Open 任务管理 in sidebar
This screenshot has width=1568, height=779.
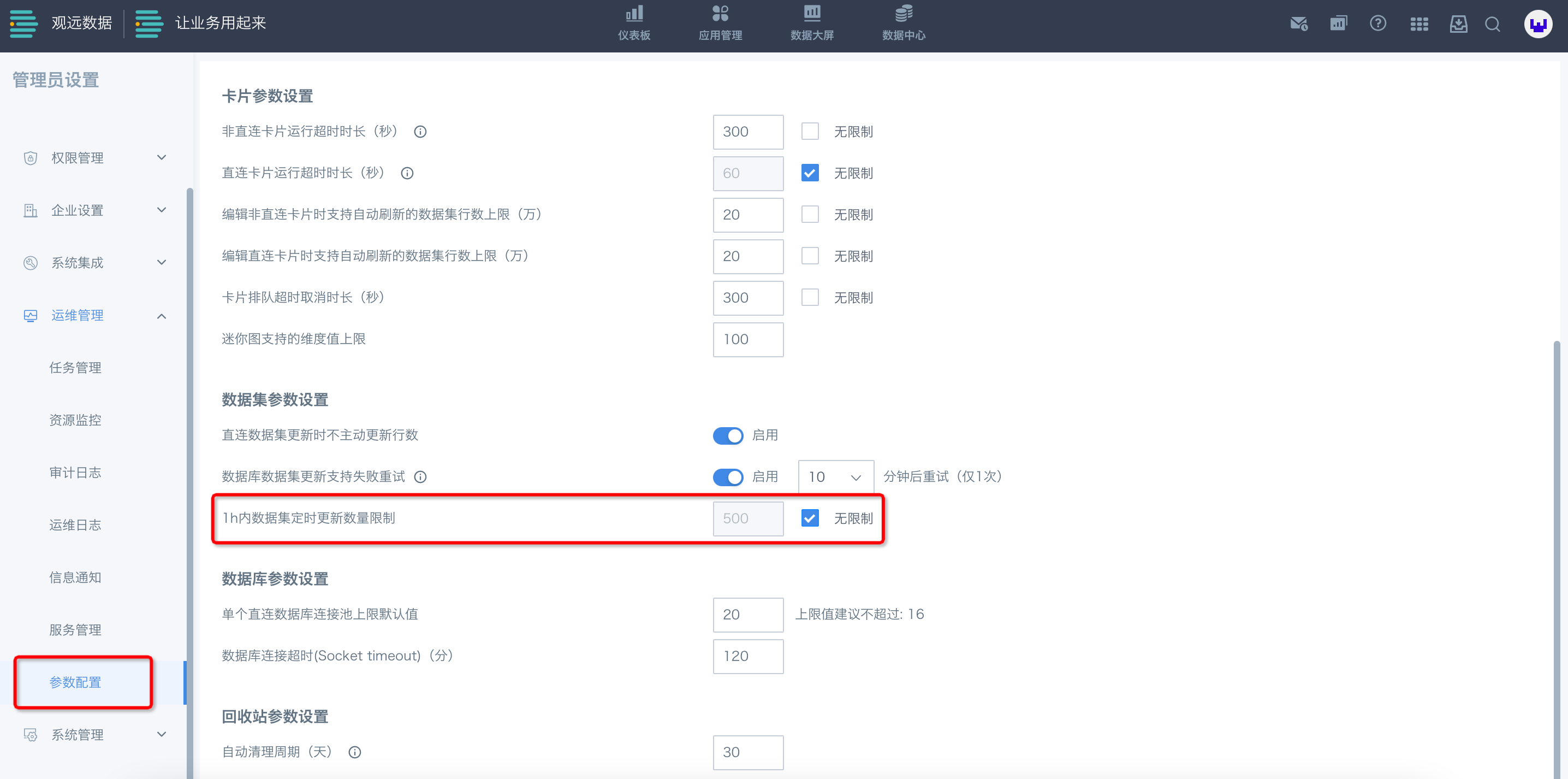[75, 368]
